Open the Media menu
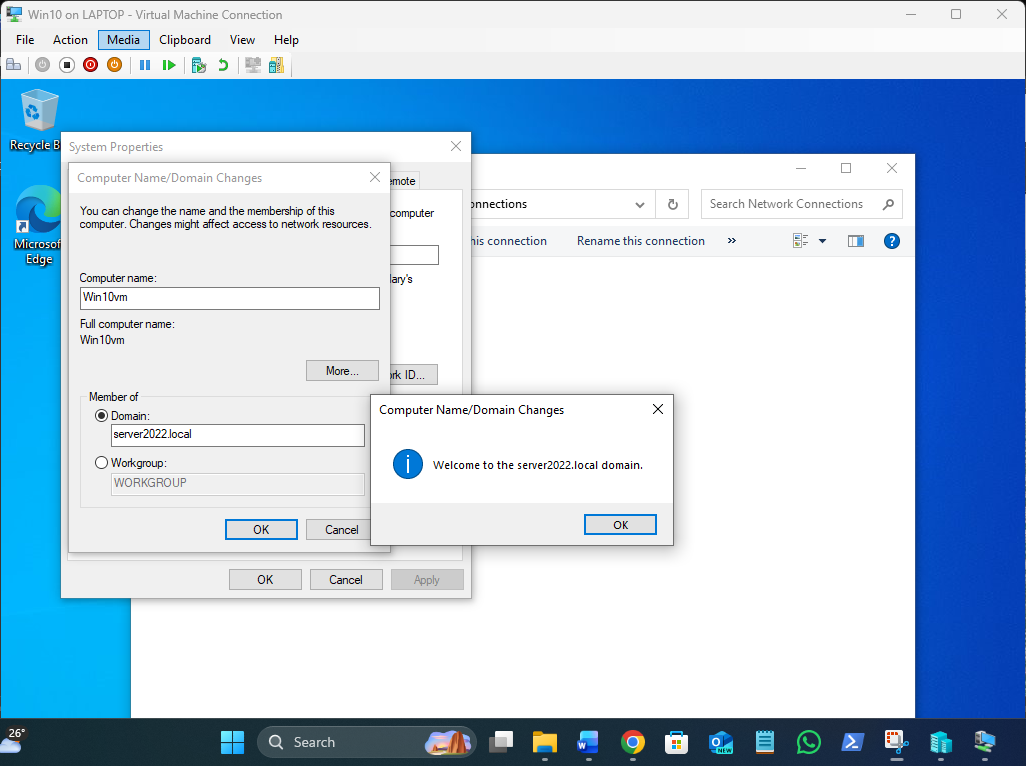1026x766 pixels. coord(124,40)
